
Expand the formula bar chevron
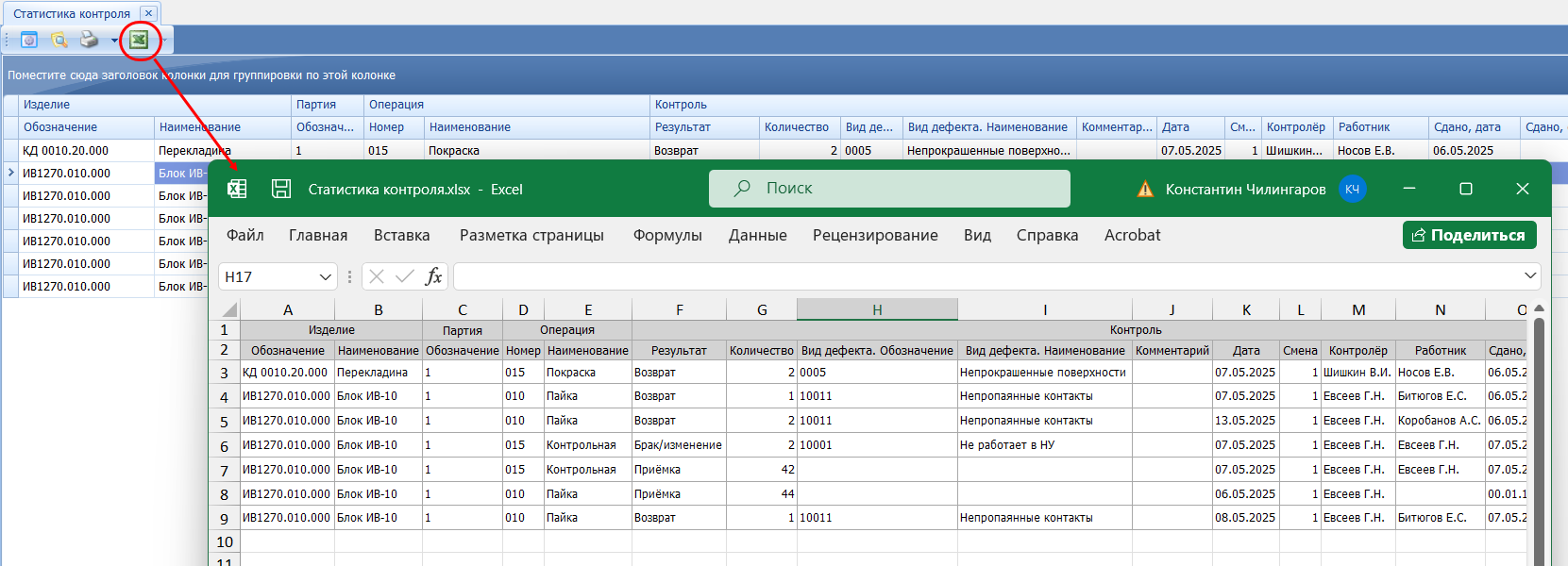[x=1529, y=276]
